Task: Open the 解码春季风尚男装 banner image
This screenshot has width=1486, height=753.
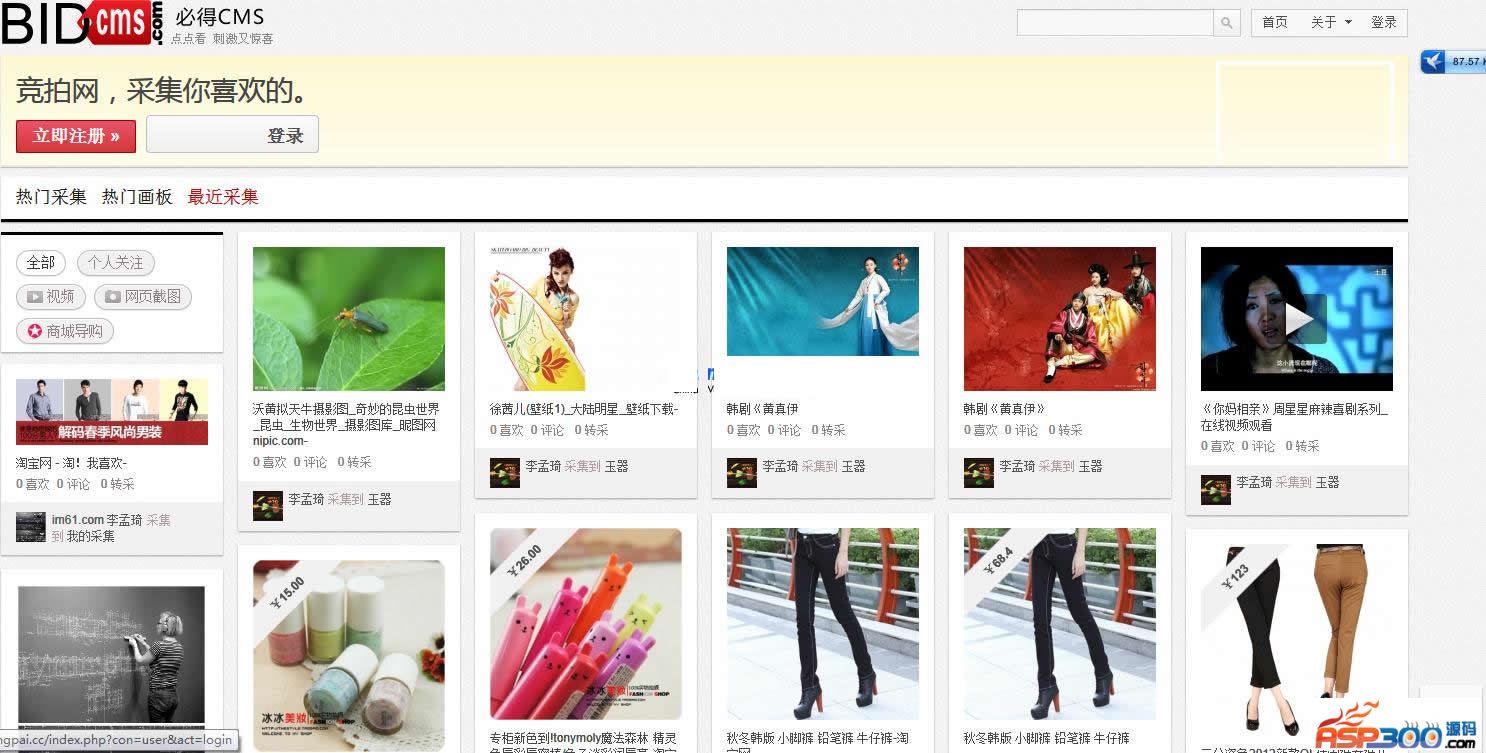Action: point(112,412)
